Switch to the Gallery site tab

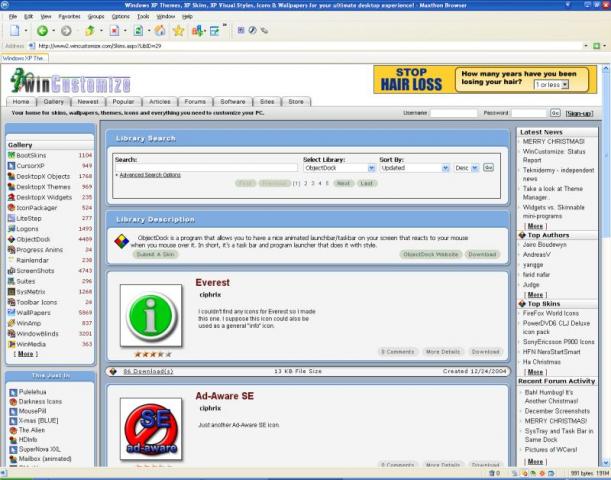click(x=53, y=101)
